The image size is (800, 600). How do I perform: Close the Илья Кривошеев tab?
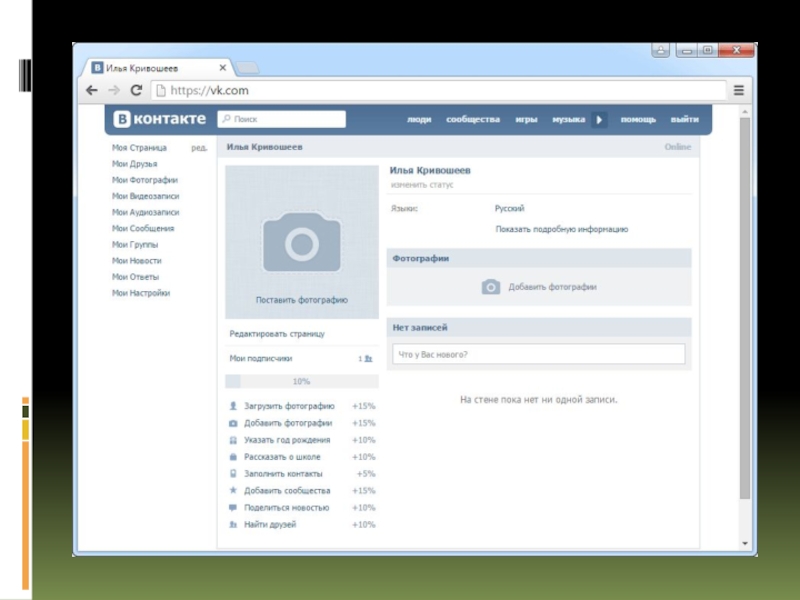pyautogui.click(x=222, y=67)
